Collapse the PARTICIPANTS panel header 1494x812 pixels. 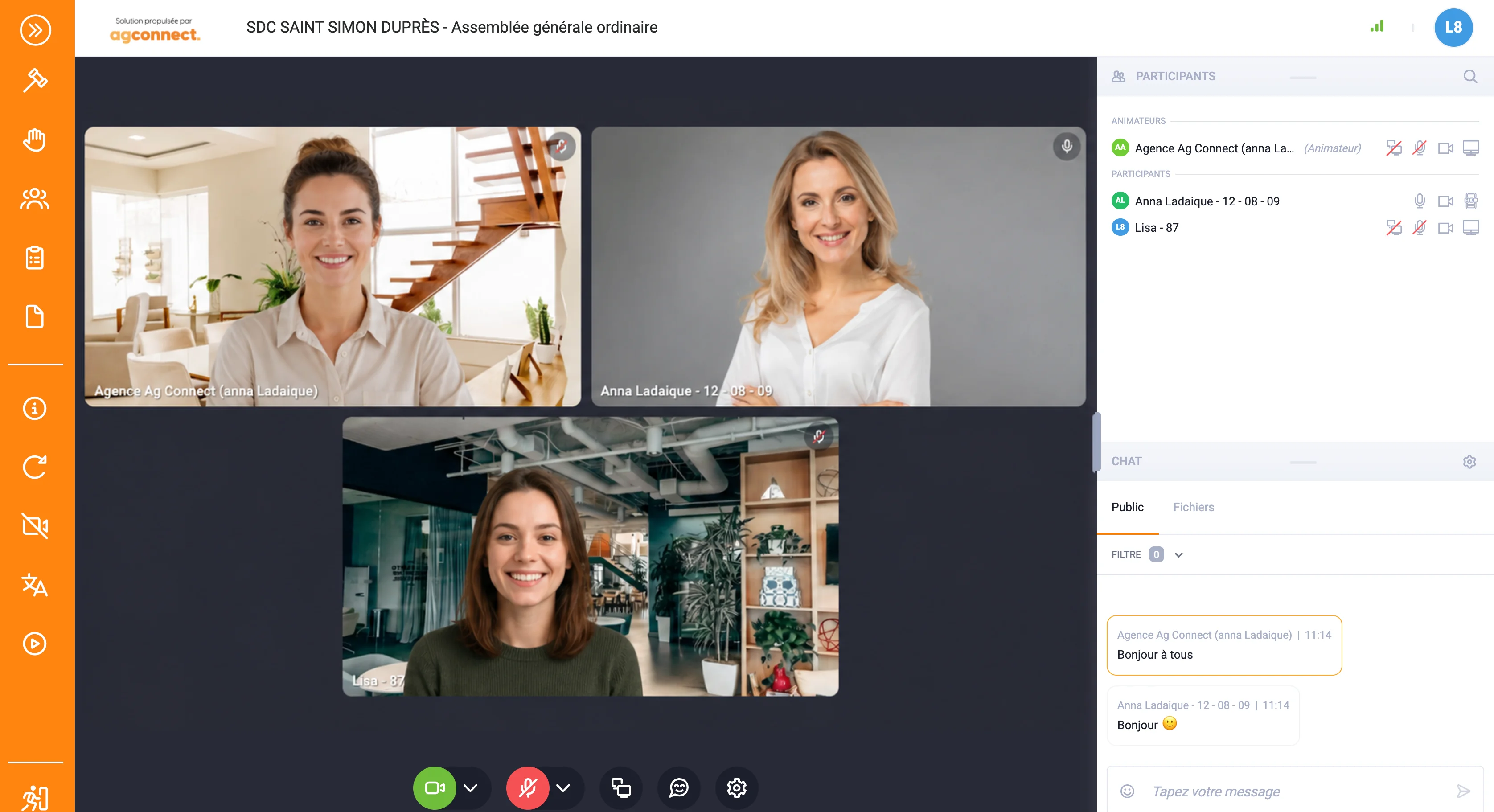click(x=1303, y=77)
